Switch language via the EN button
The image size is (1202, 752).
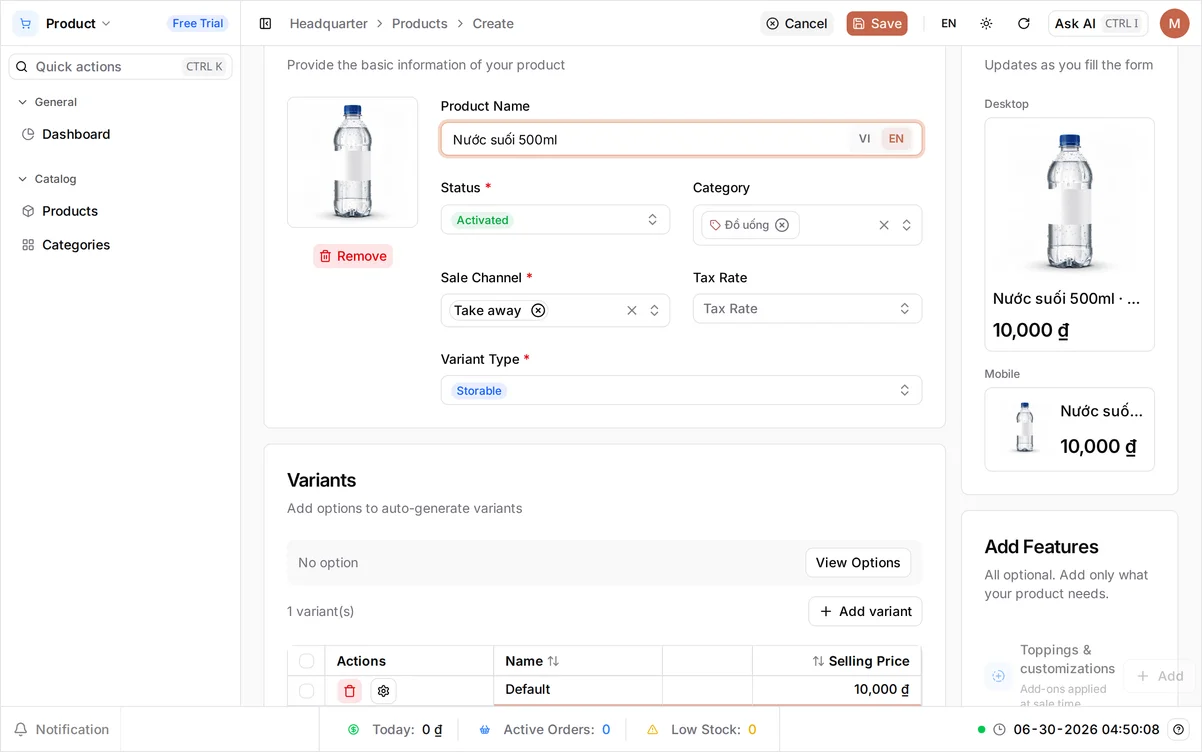[949, 23]
